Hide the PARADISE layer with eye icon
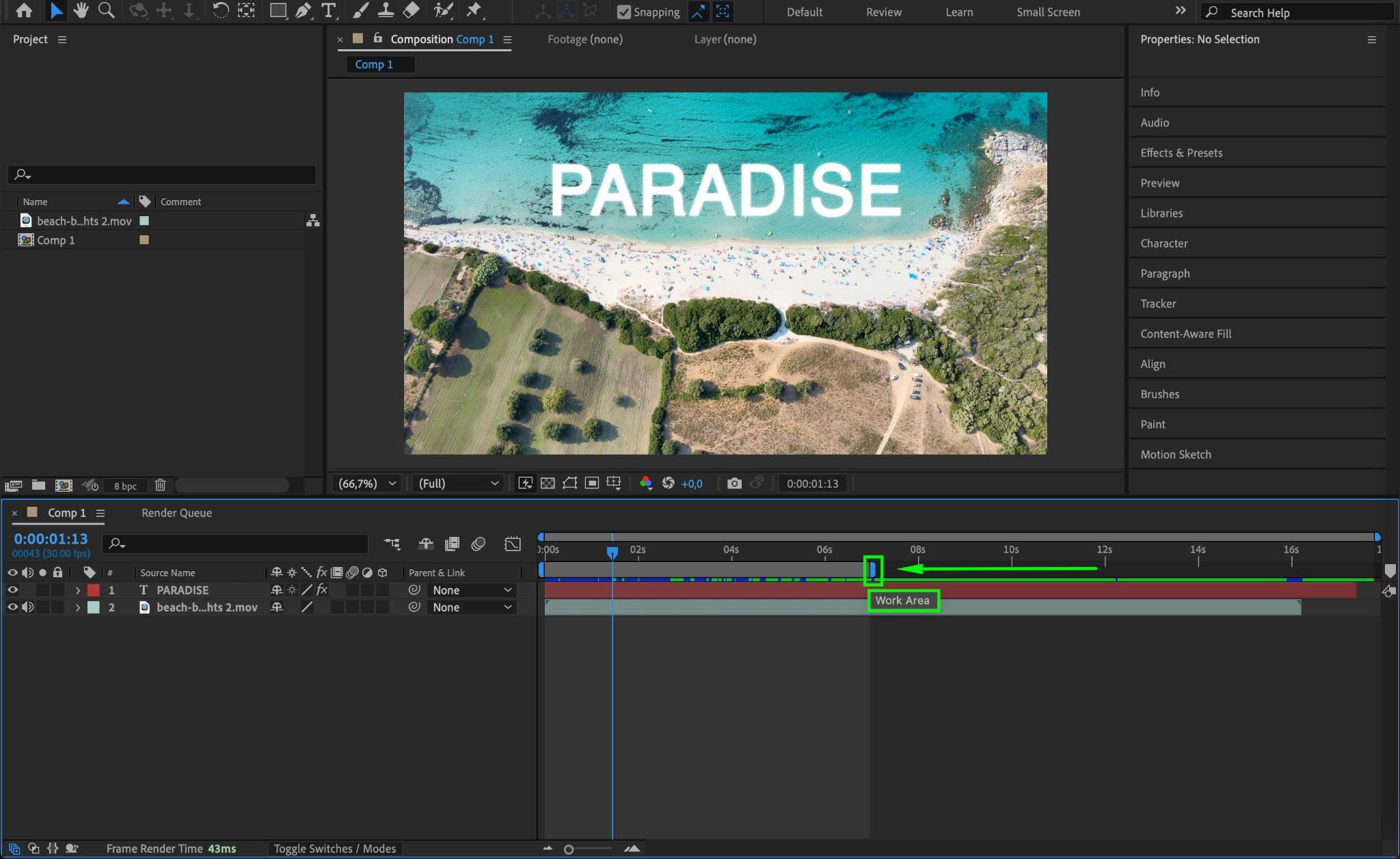Screen dimensions: 1400x859 click(x=12, y=590)
